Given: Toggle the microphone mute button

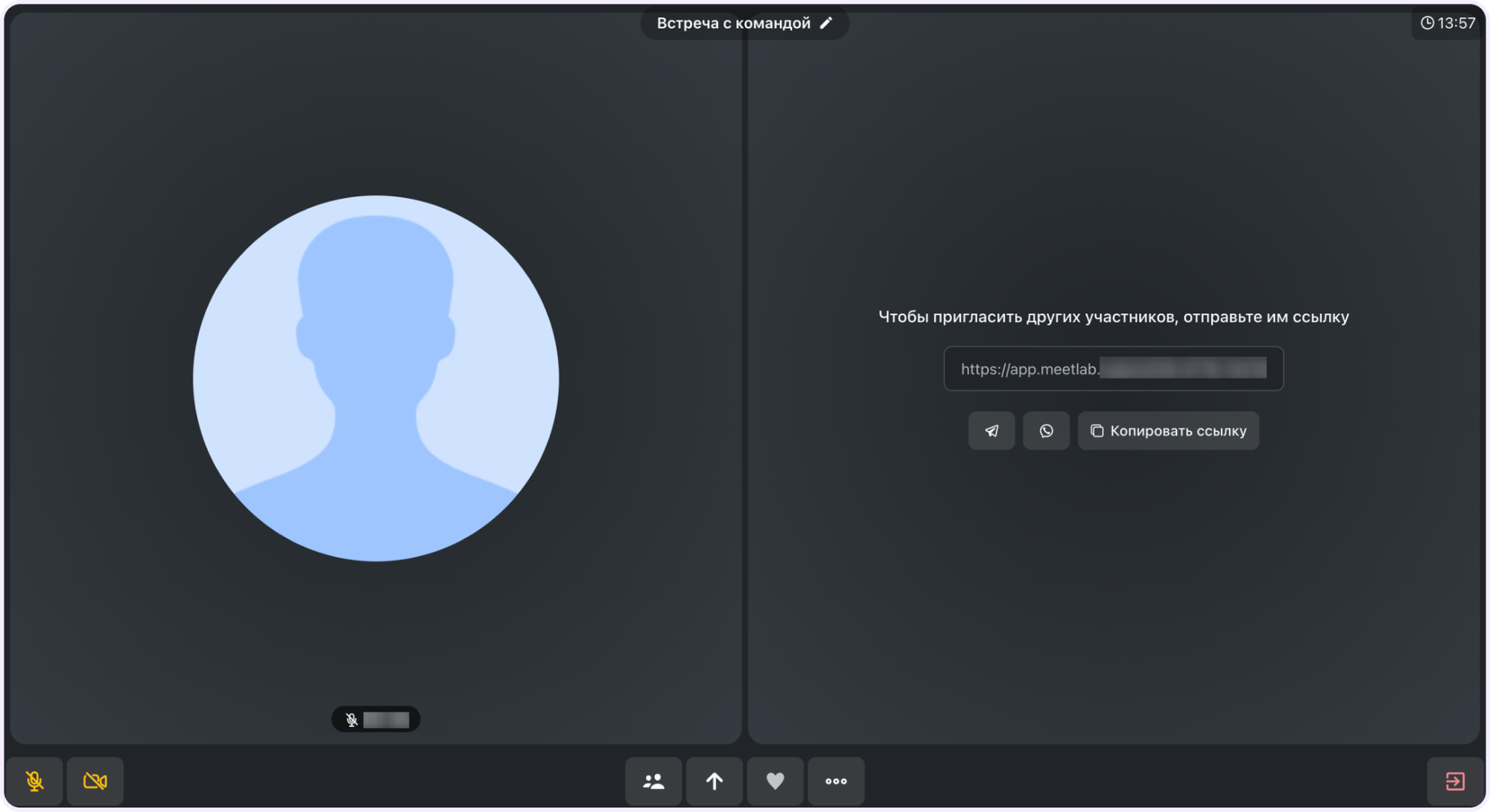Looking at the screenshot, I should coord(34,781).
